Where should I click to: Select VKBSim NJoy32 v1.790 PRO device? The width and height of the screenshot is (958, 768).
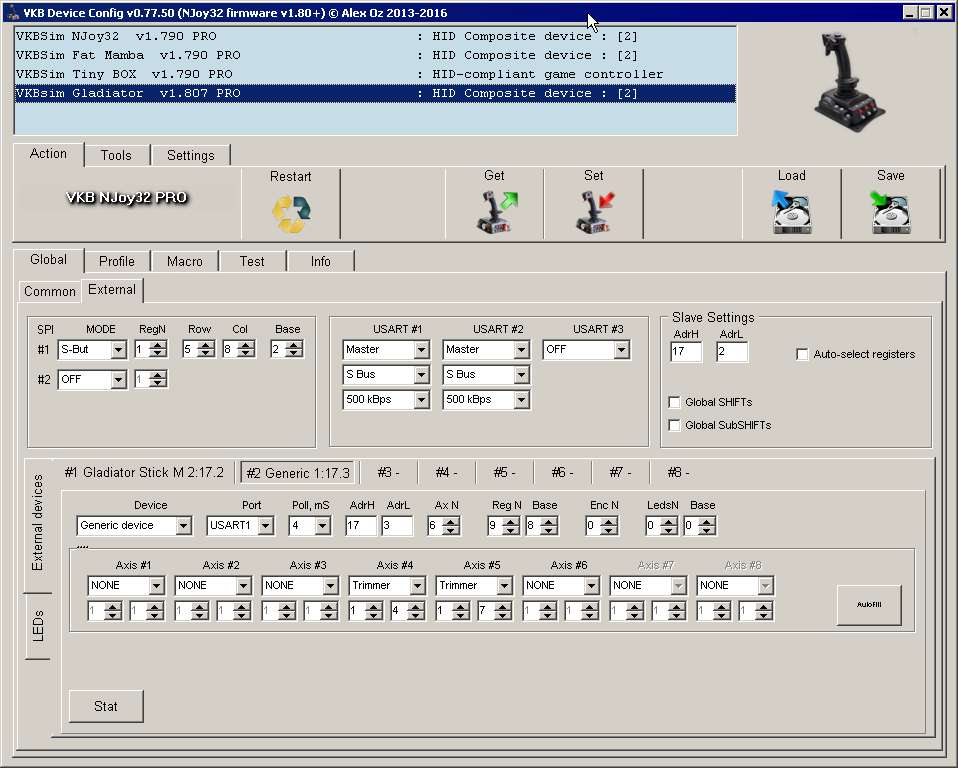pyautogui.click(x=375, y=36)
